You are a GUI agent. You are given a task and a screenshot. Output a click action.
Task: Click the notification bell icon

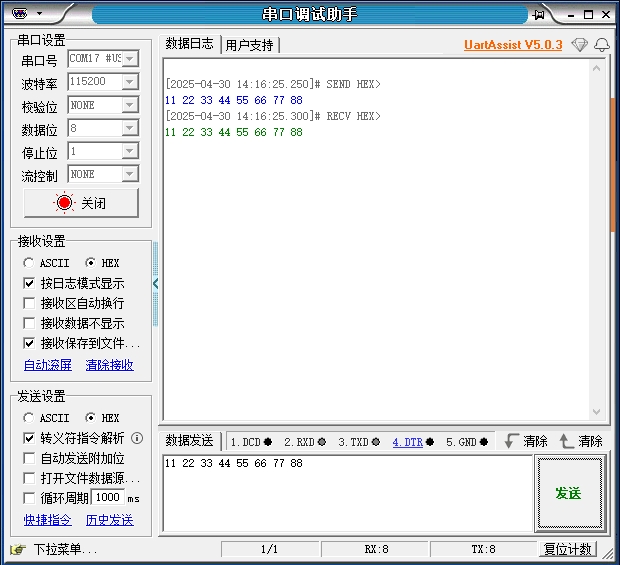(602, 45)
